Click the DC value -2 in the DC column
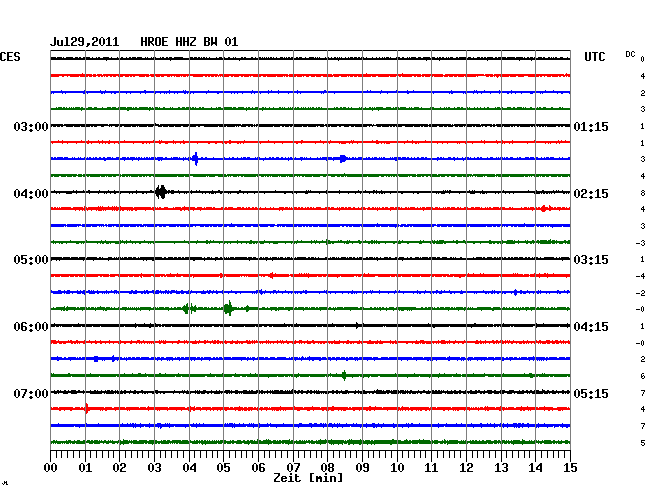 (x=640, y=293)
